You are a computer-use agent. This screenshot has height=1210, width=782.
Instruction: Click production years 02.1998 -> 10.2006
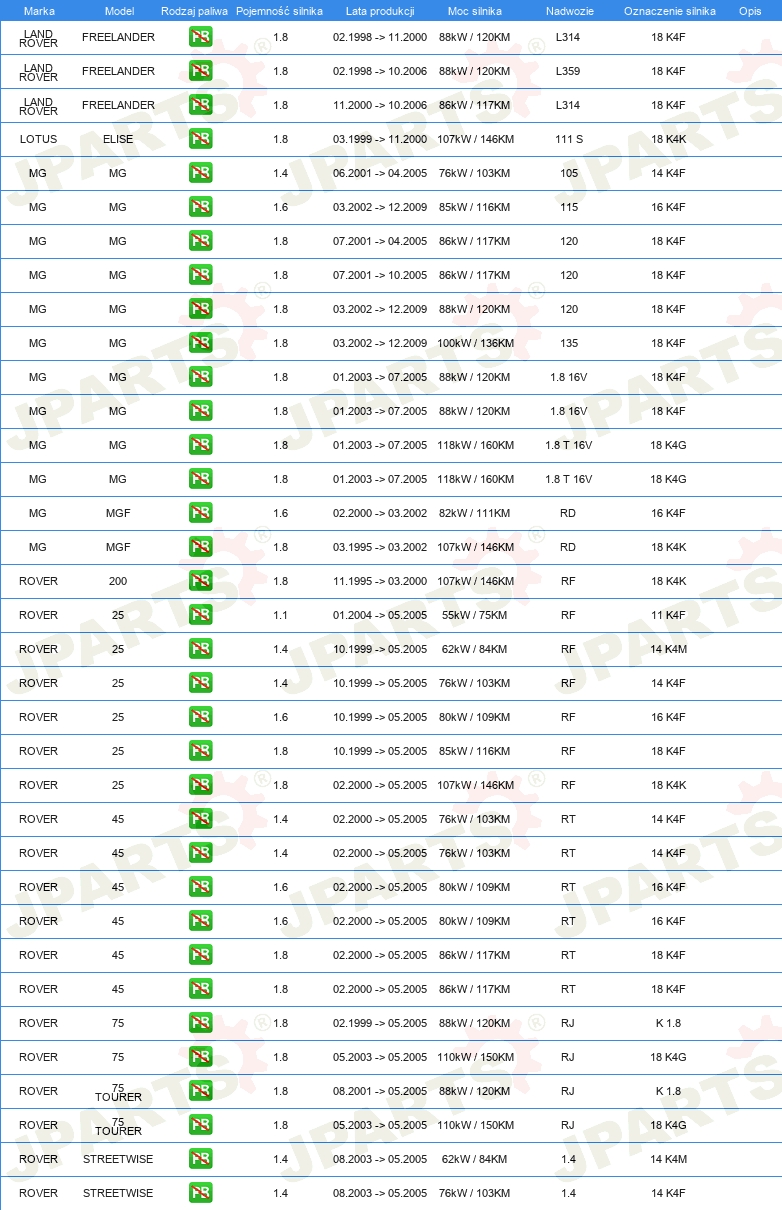coord(380,71)
